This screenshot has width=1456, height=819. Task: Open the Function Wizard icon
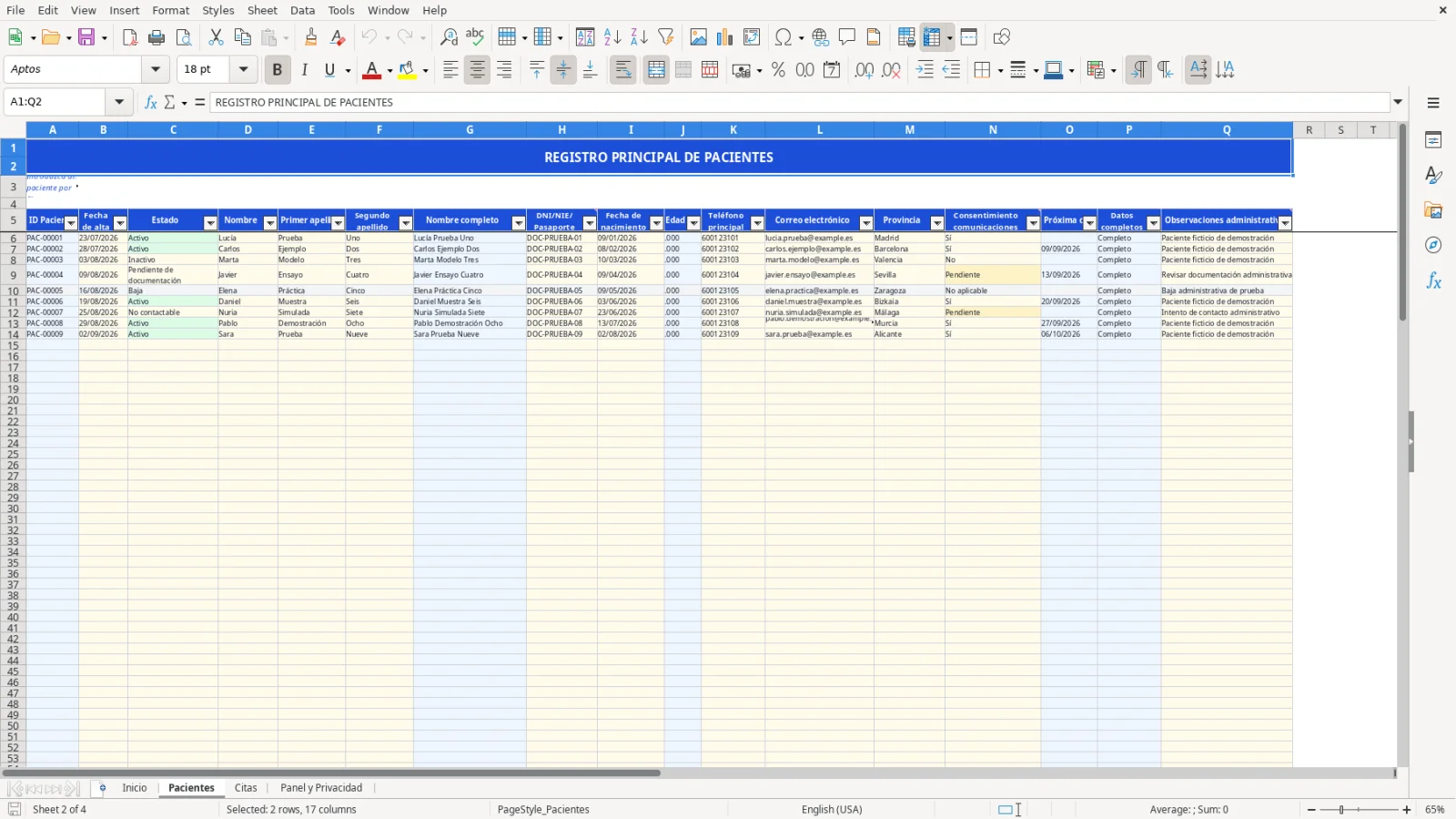pos(151,102)
